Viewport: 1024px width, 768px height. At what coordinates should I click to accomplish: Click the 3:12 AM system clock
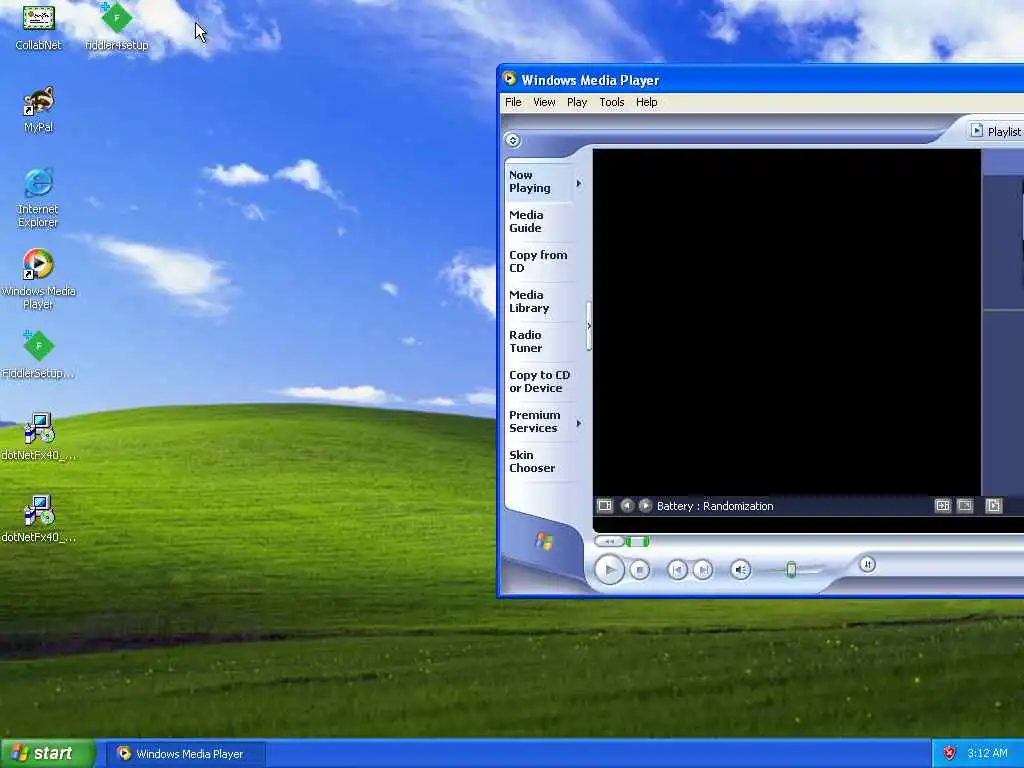pyautogui.click(x=987, y=754)
